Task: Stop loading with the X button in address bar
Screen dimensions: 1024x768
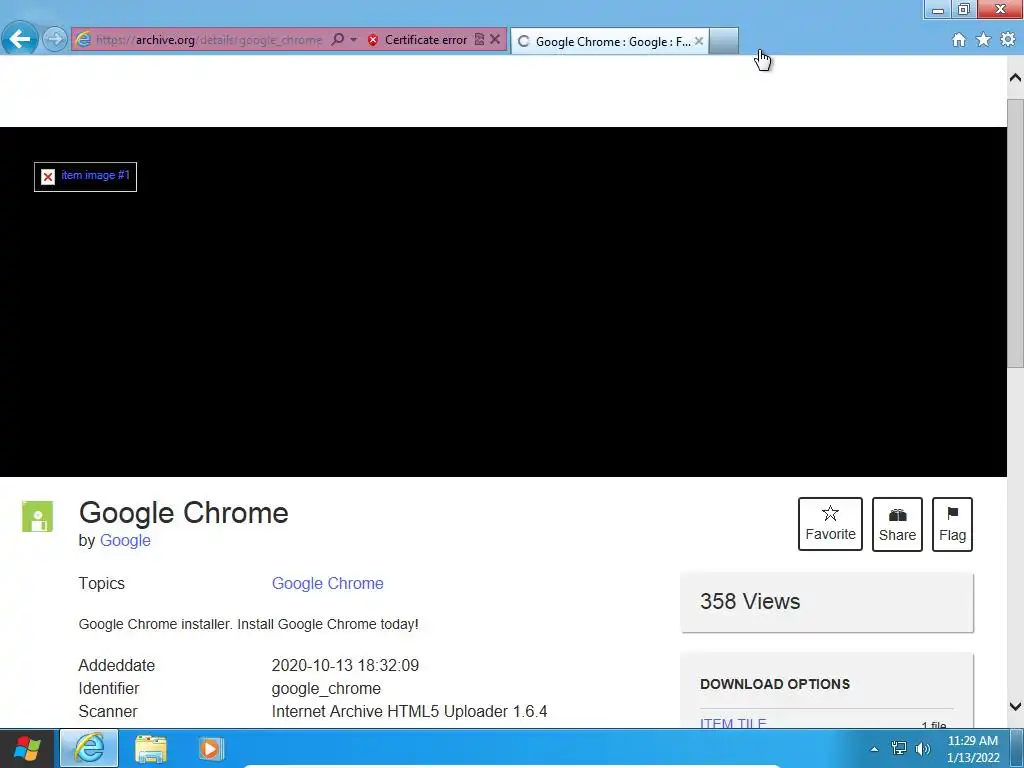Action: coord(495,40)
